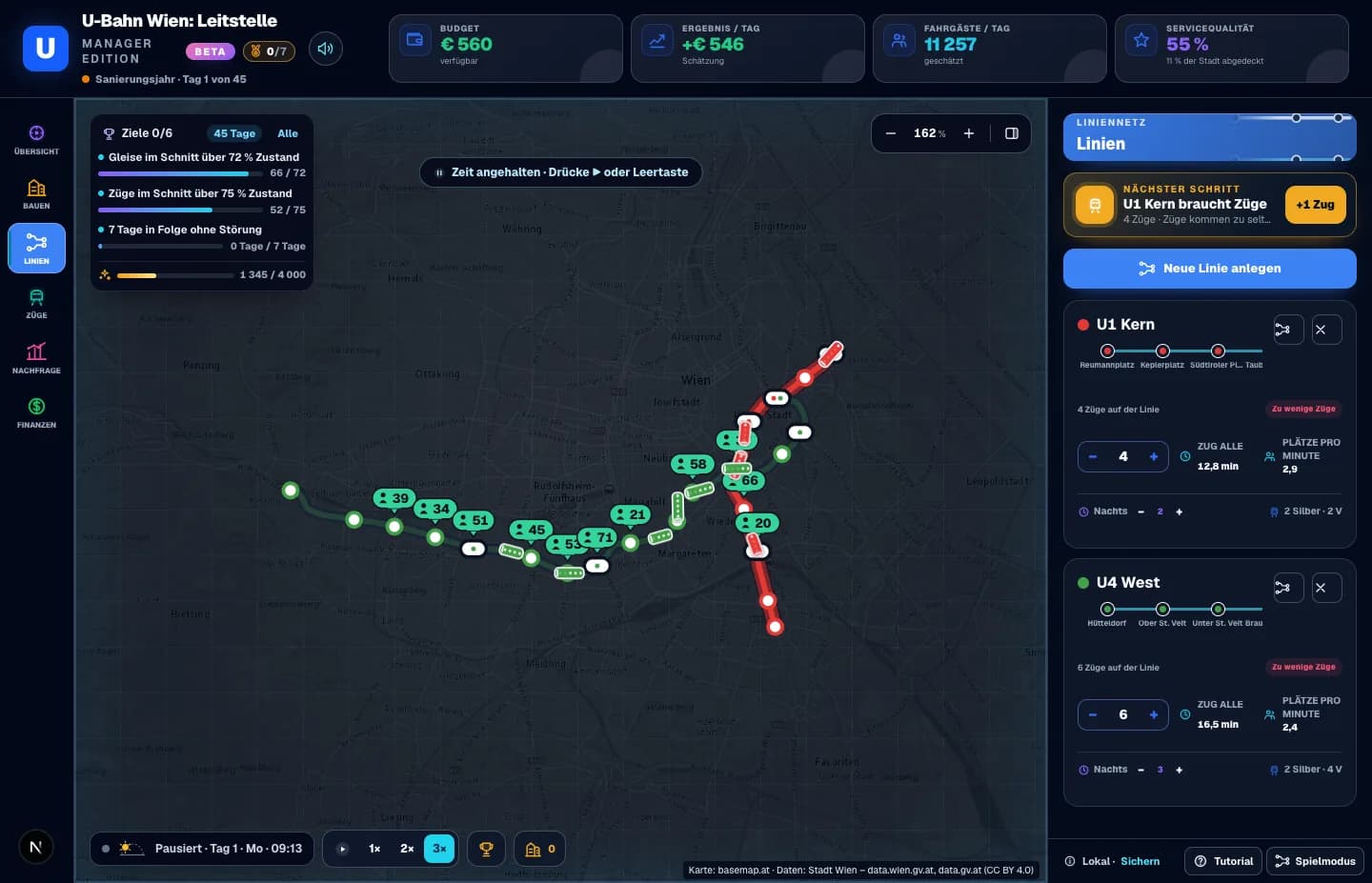Open the Züge sidebar section
Image resolution: width=1372 pixels, height=883 pixels.
(36, 303)
